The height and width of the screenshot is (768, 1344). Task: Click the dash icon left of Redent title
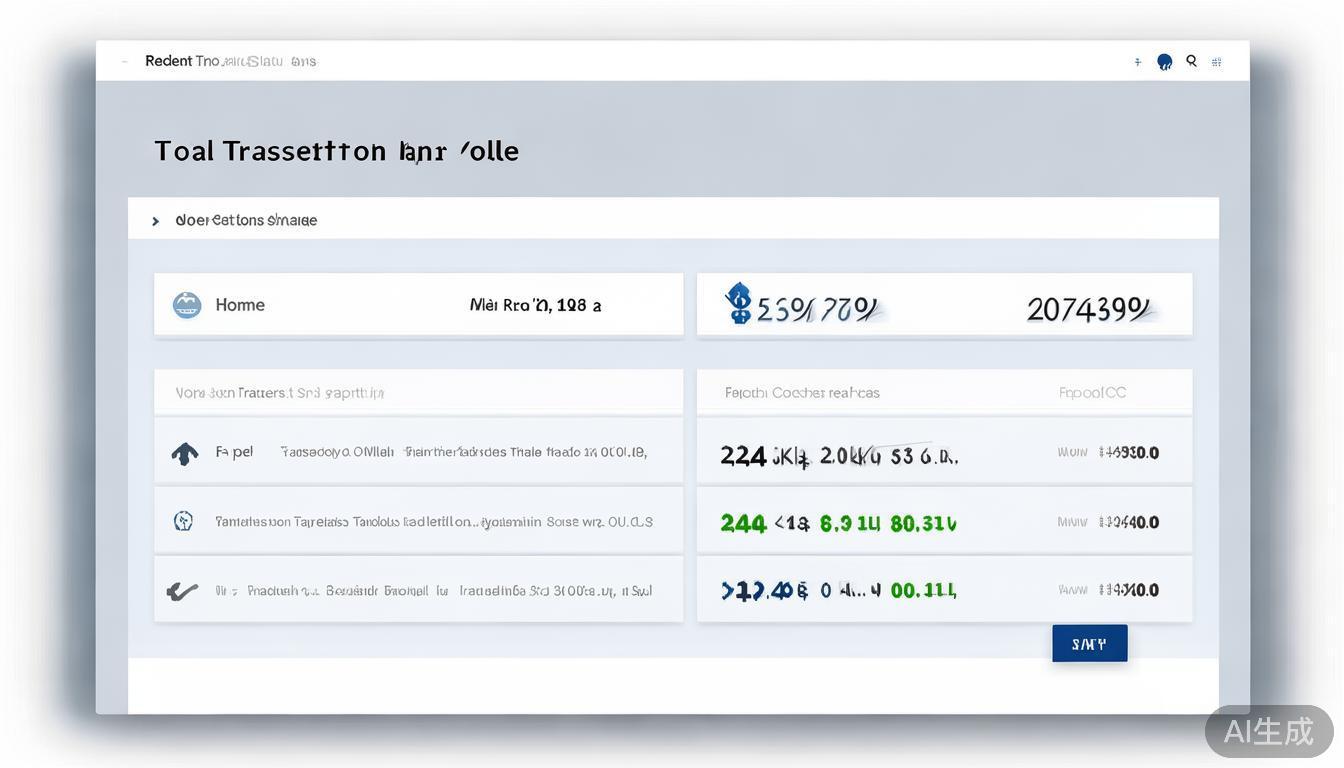pos(124,62)
